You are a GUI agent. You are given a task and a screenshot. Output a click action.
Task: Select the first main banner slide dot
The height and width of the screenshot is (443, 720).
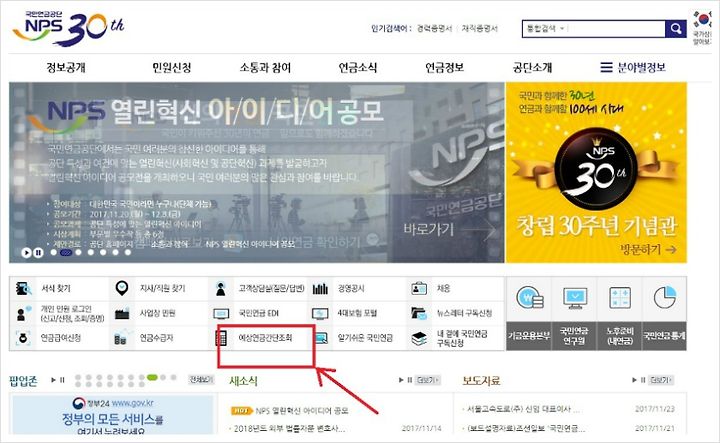tap(54, 252)
